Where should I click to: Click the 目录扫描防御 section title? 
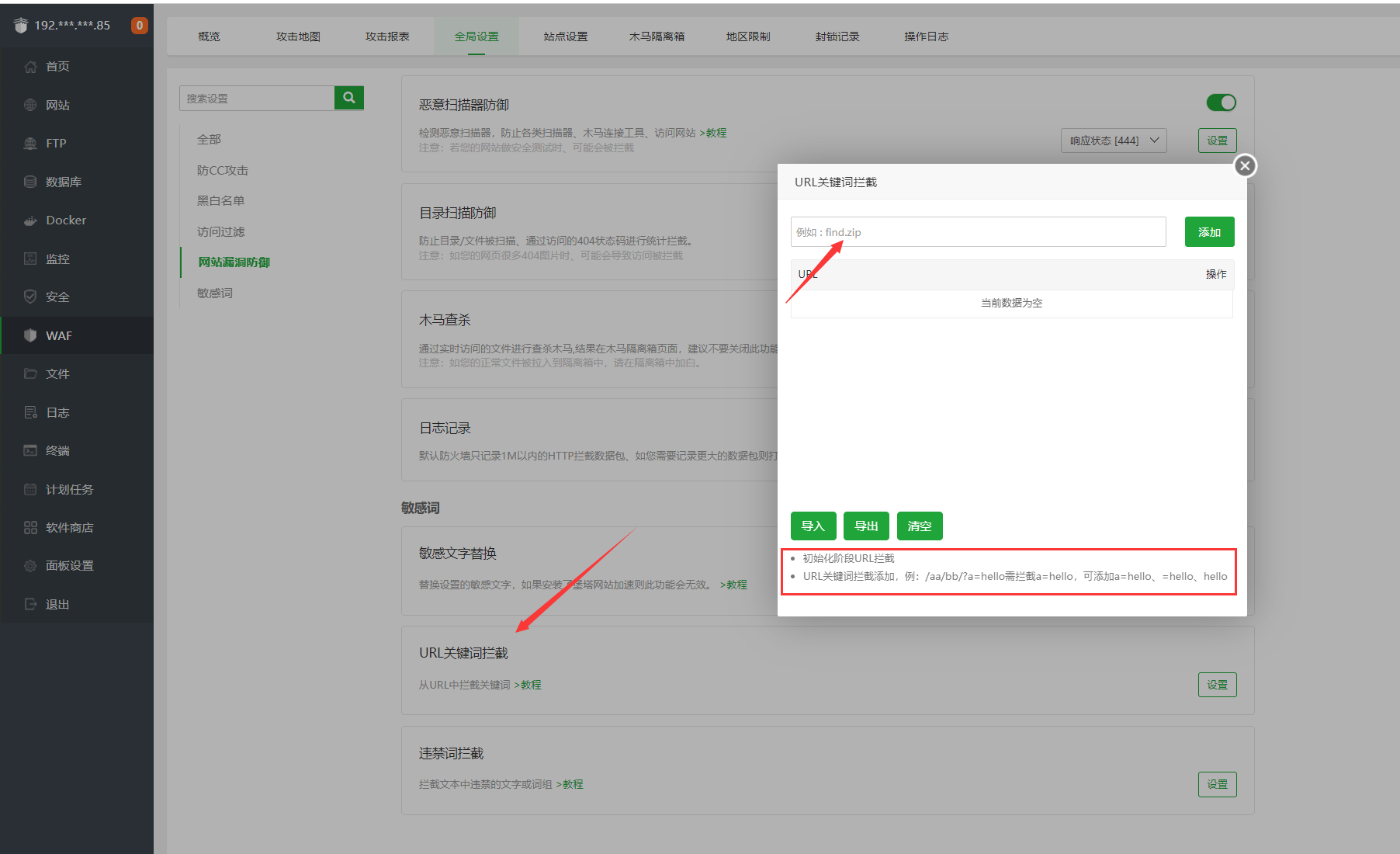coord(457,213)
